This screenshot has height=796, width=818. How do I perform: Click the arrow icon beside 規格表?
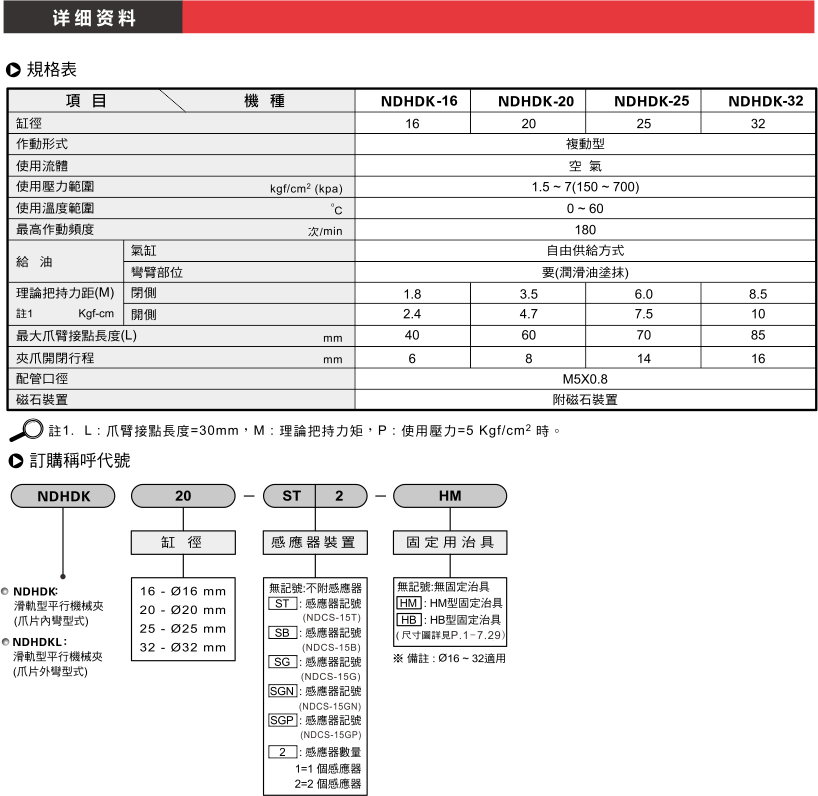(x=14, y=70)
